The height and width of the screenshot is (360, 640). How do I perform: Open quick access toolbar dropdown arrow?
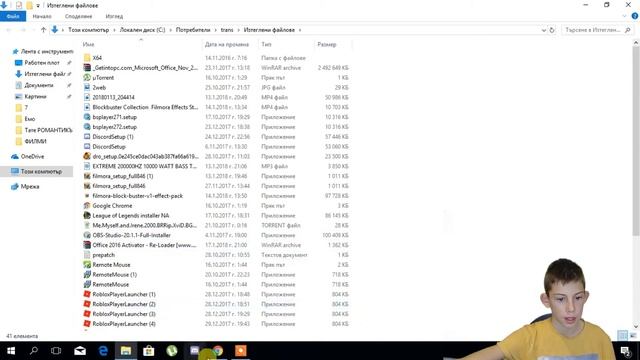click(x=38, y=6)
